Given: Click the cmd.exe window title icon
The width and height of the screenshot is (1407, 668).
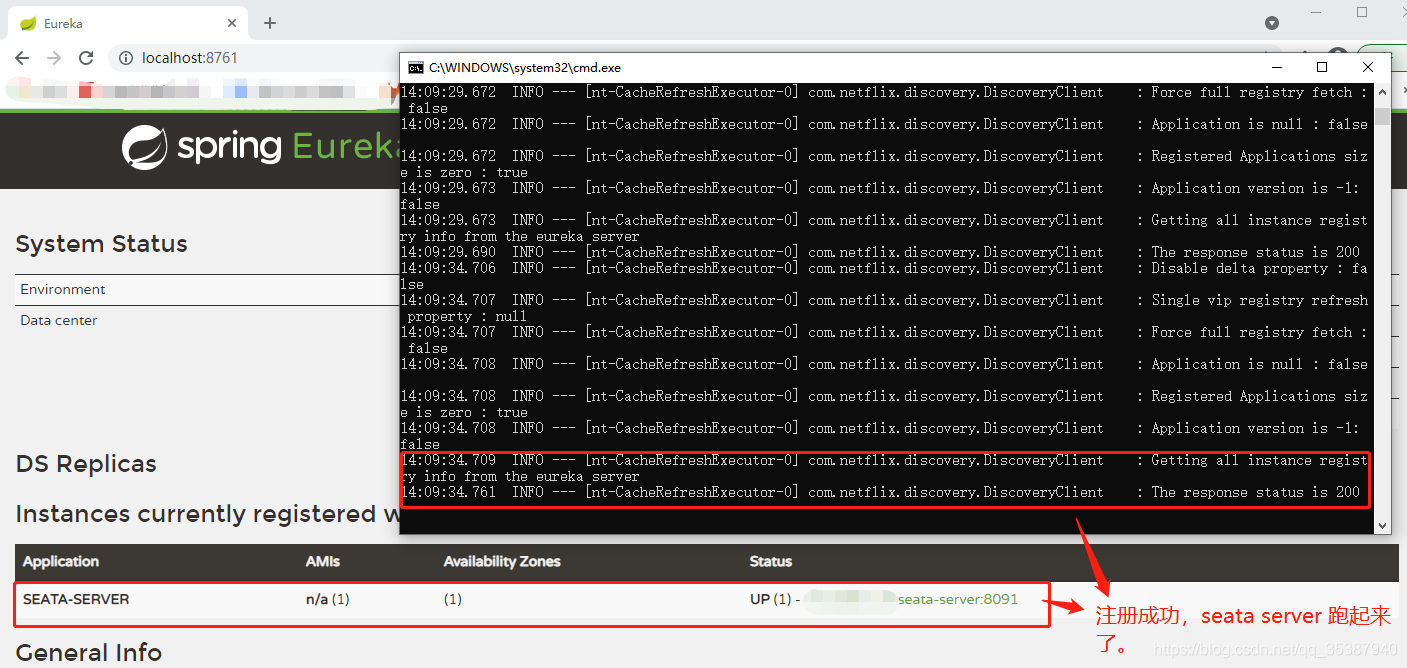Looking at the screenshot, I should [415, 68].
